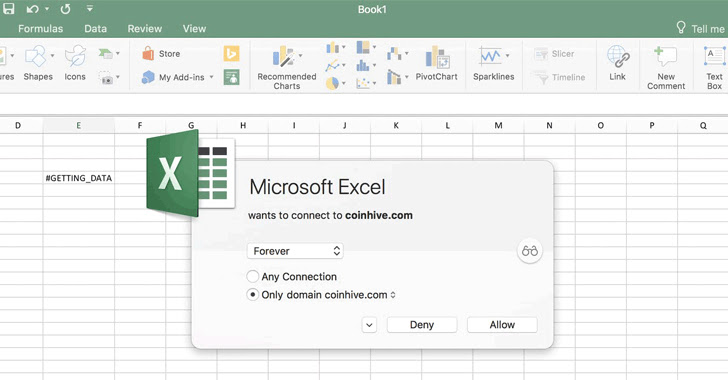Open Customize Quick Access Toolbar dropdown

(x=90, y=8)
